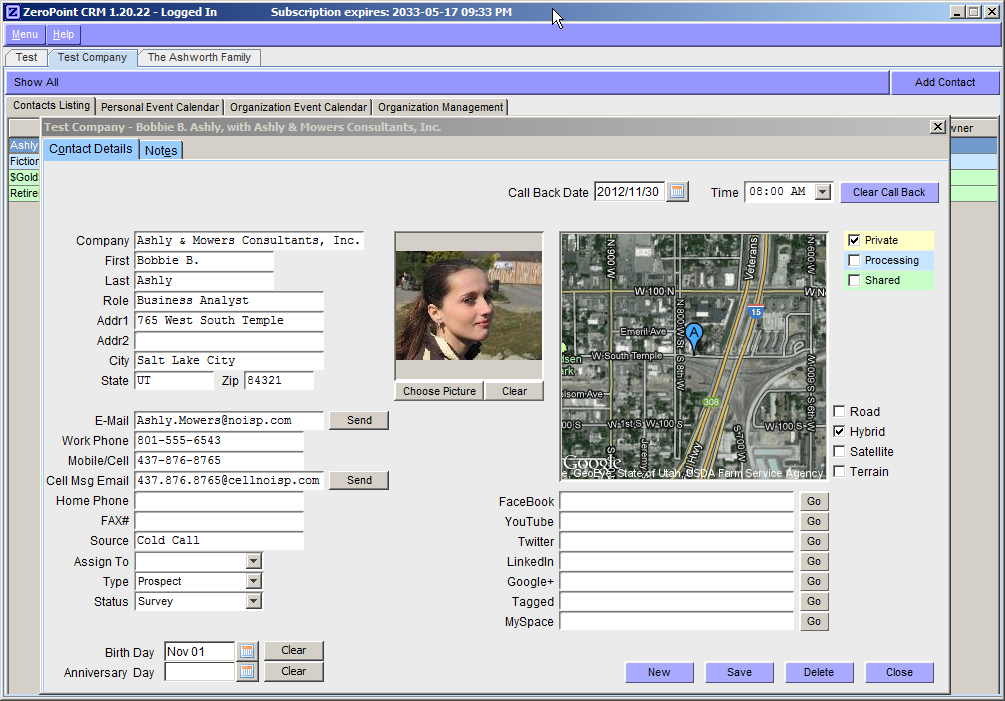
Task: Click Go next to MySpace field
Action: tap(814, 622)
